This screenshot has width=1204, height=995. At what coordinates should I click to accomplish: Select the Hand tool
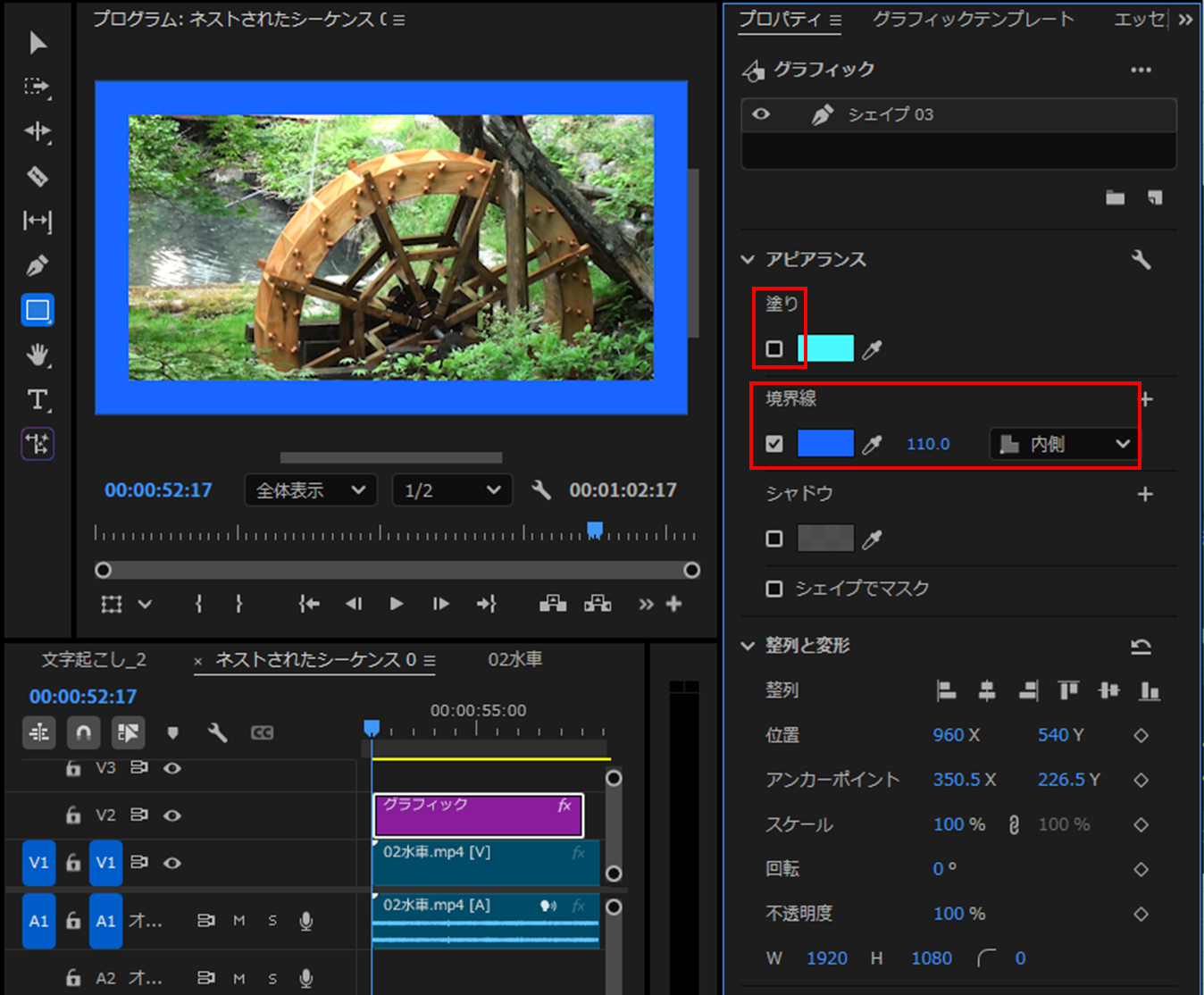point(38,355)
